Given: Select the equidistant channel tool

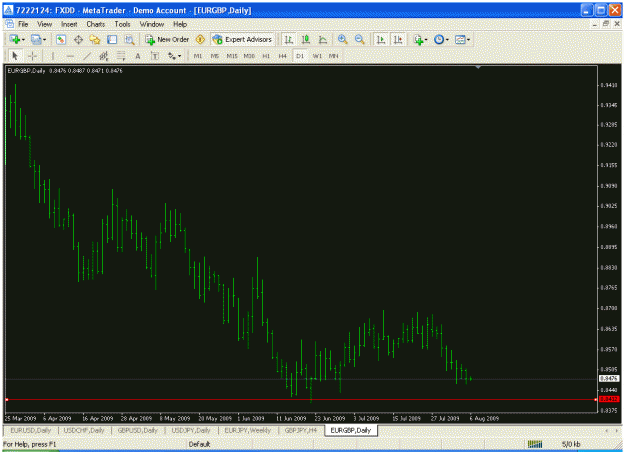Looking at the screenshot, I should click(x=104, y=56).
